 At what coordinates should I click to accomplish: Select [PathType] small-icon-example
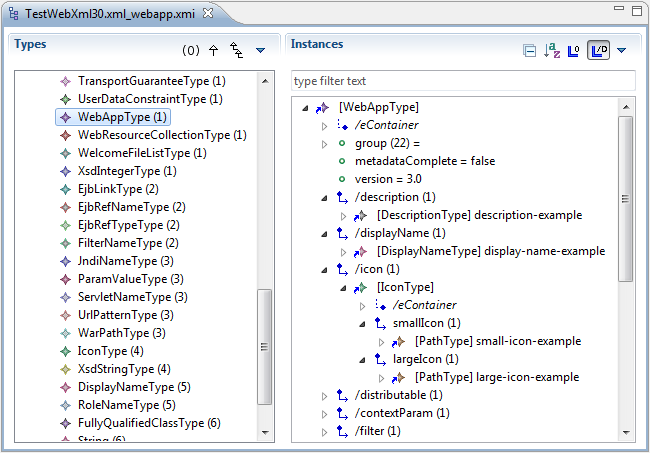pyautogui.click(x=498, y=341)
